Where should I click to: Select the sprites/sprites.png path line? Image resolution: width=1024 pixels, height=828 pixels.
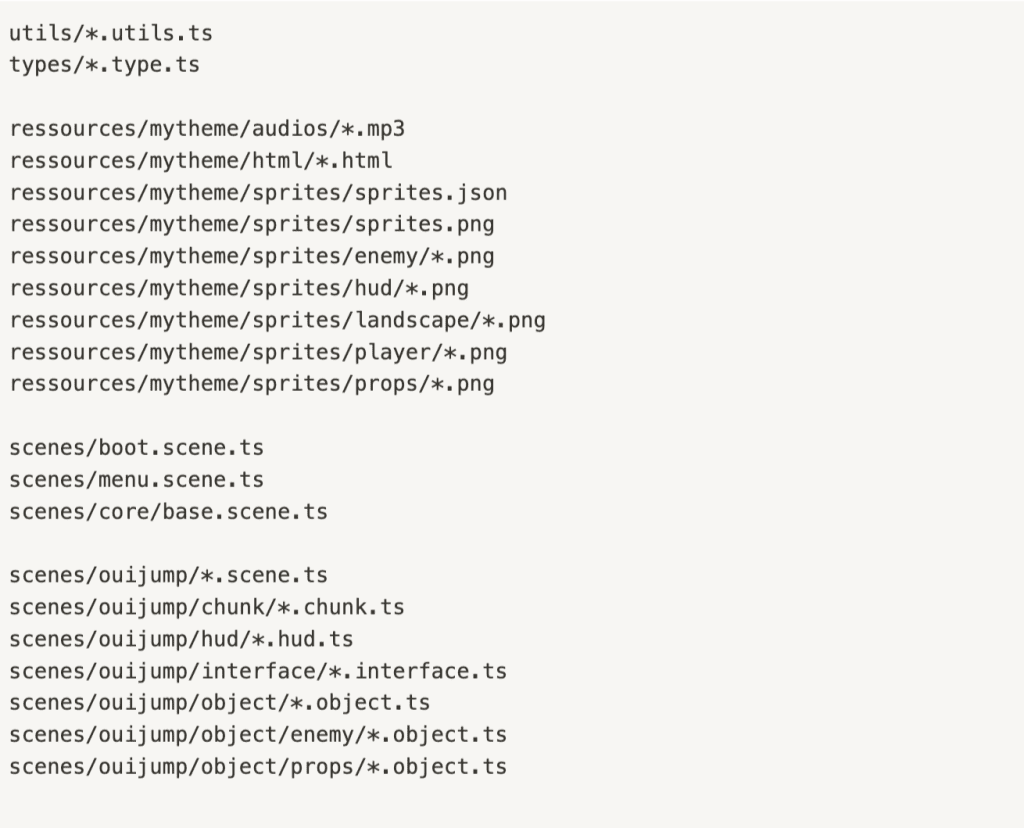coord(252,225)
